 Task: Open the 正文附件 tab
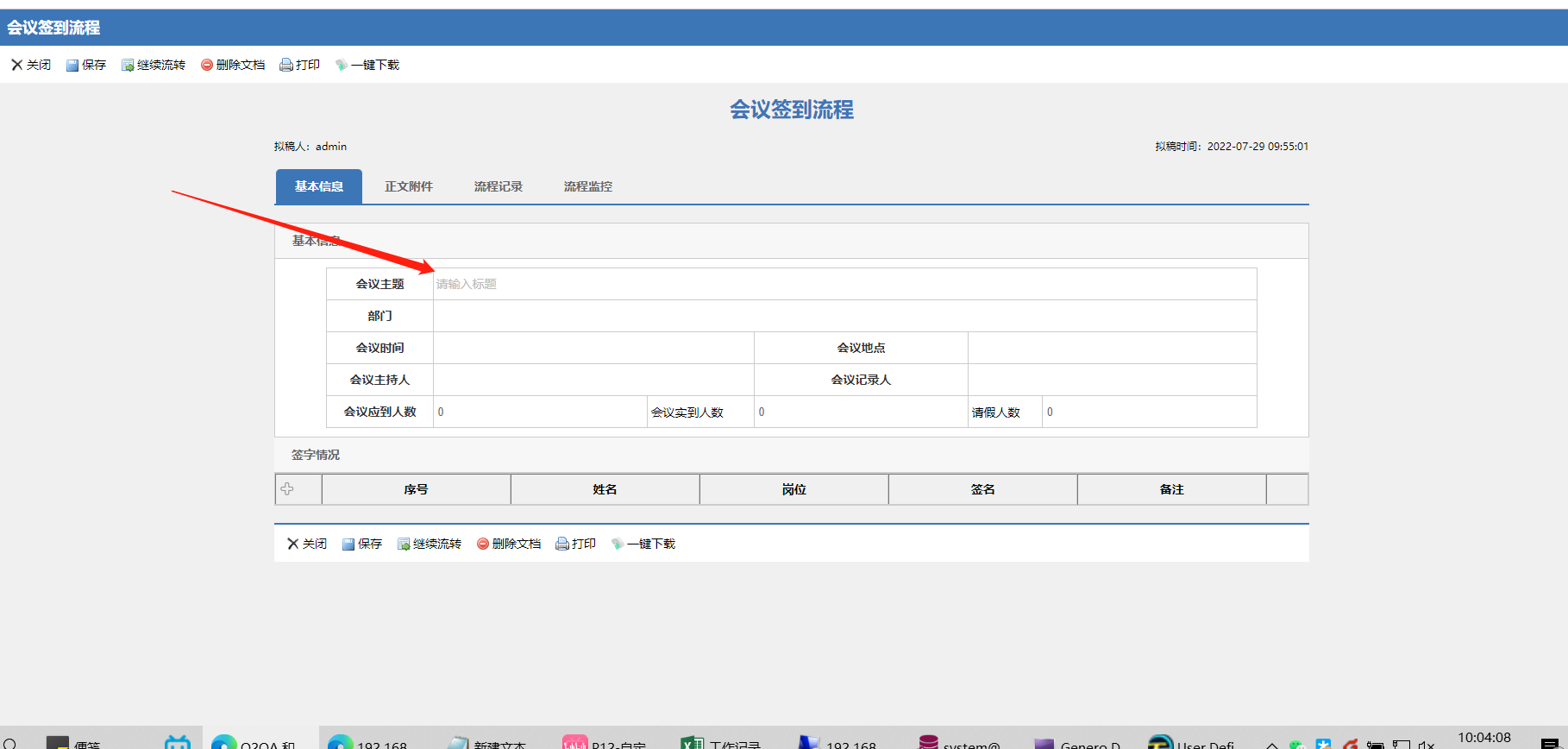(x=409, y=186)
